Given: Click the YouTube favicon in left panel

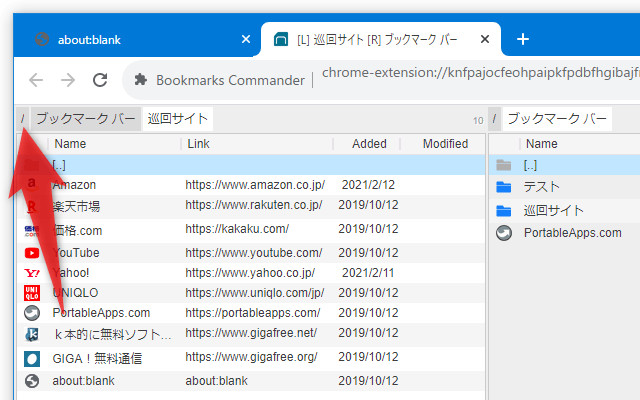Looking at the screenshot, I should [32, 253].
